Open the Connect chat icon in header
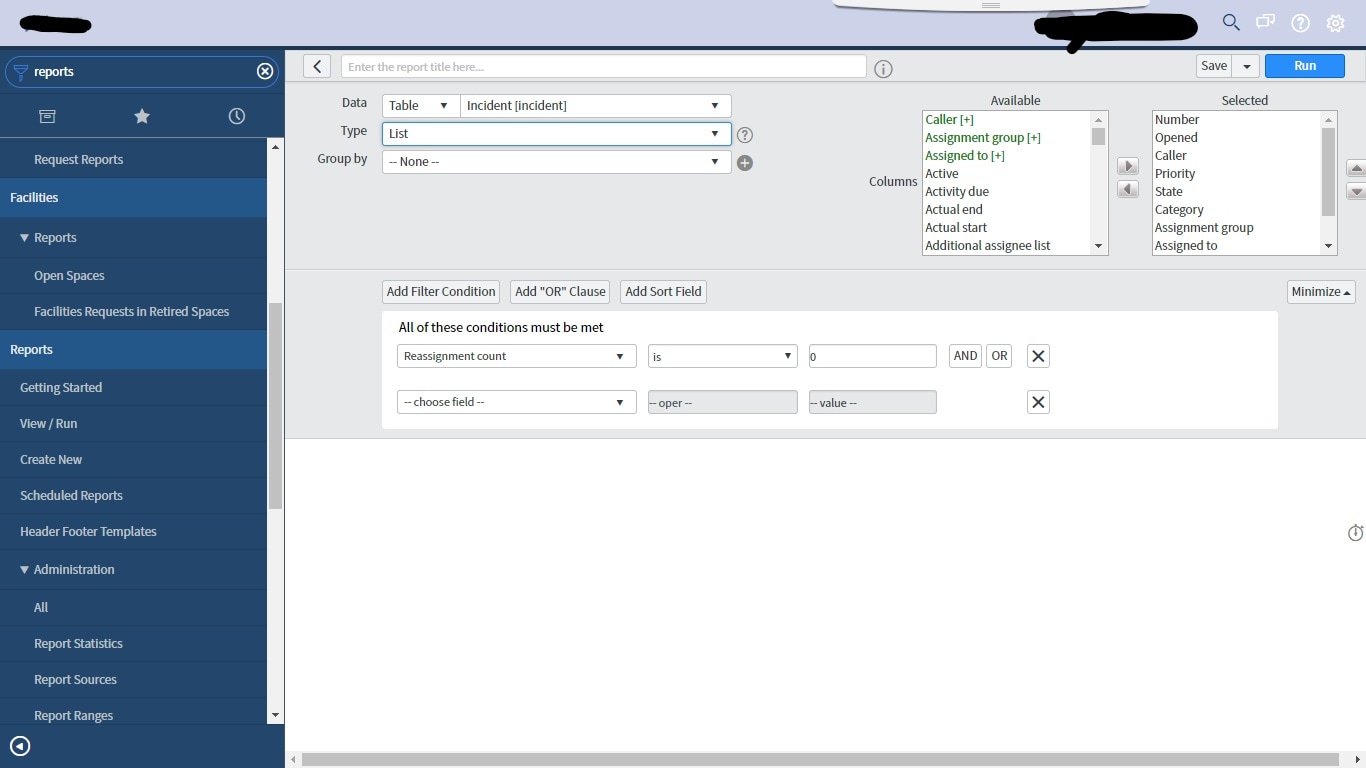1366x768 pixels. 1265,22
